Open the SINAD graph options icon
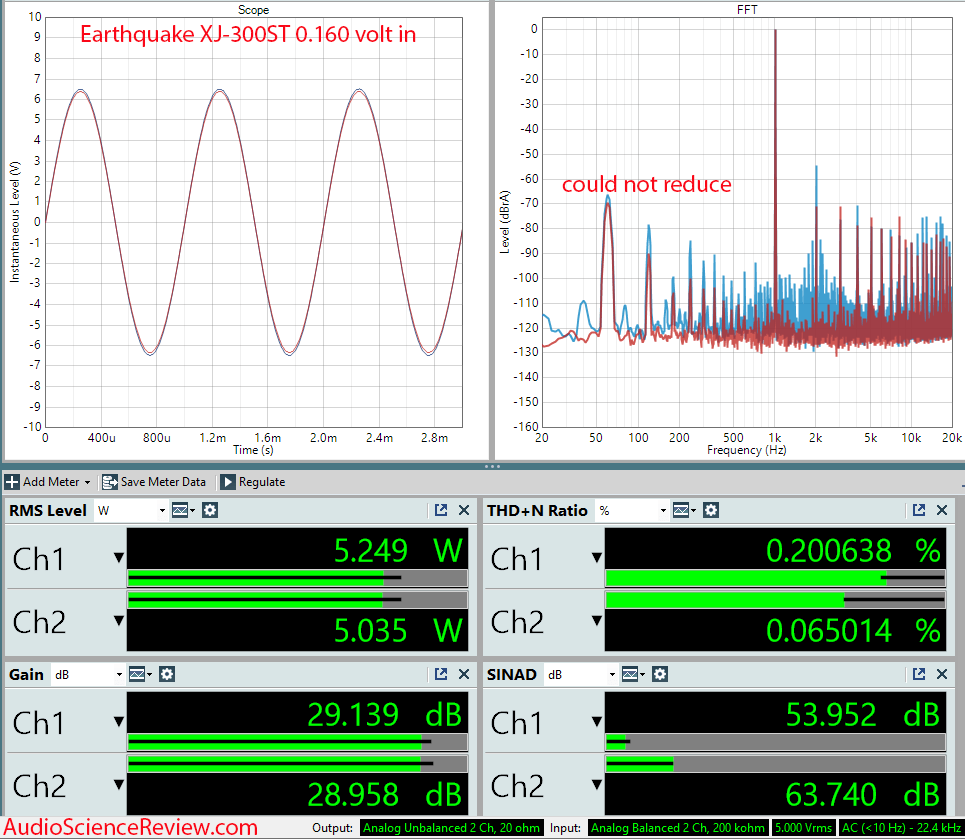 click(633, 675)
